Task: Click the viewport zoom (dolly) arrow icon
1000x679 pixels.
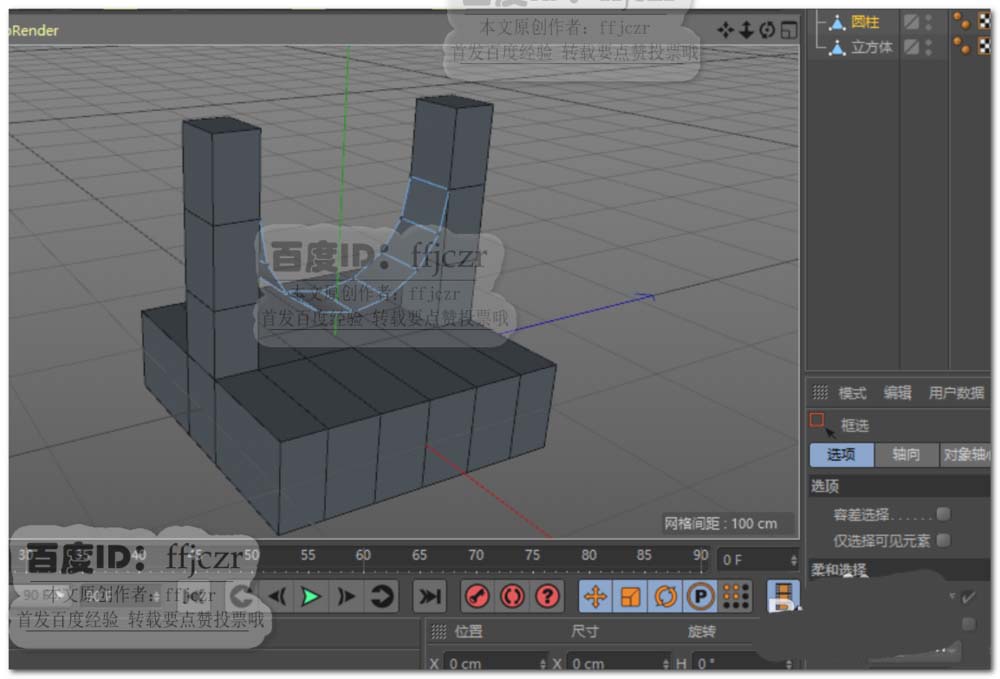Action: click(x=746, y=30)
